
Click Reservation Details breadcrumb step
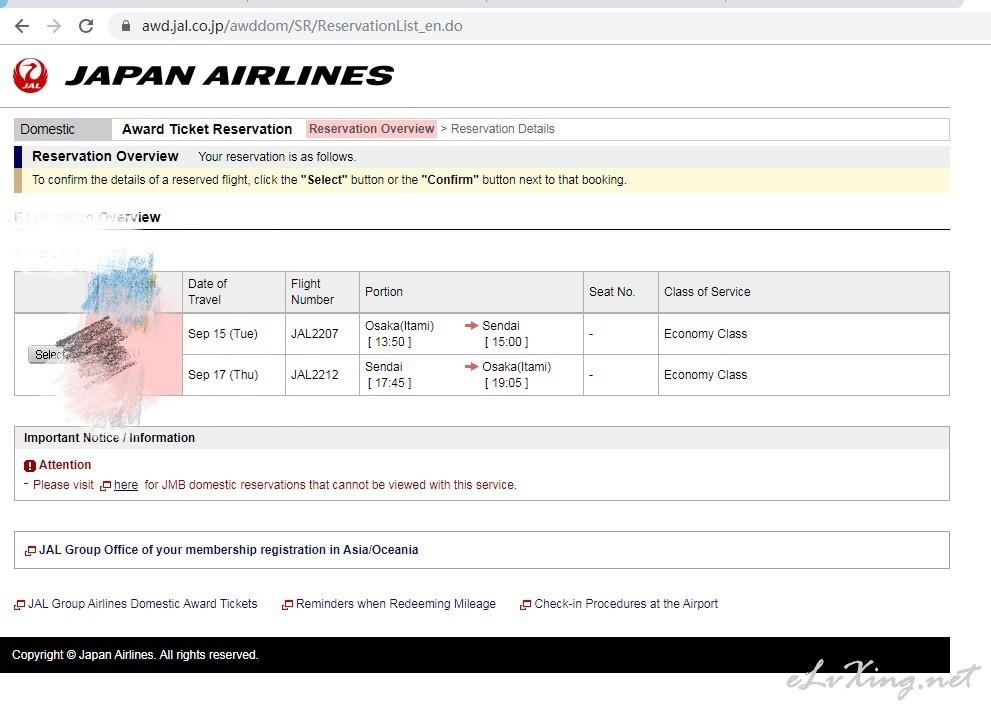[x=502, y=129]
